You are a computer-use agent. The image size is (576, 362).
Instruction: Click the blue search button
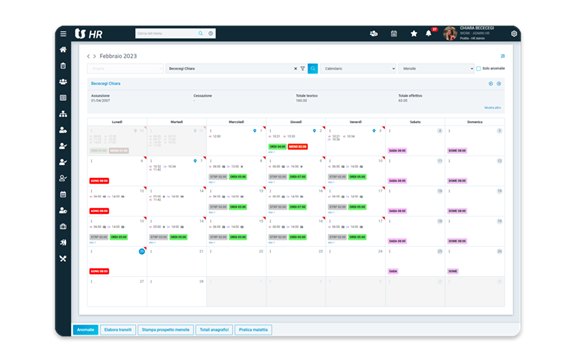[313, 68]
